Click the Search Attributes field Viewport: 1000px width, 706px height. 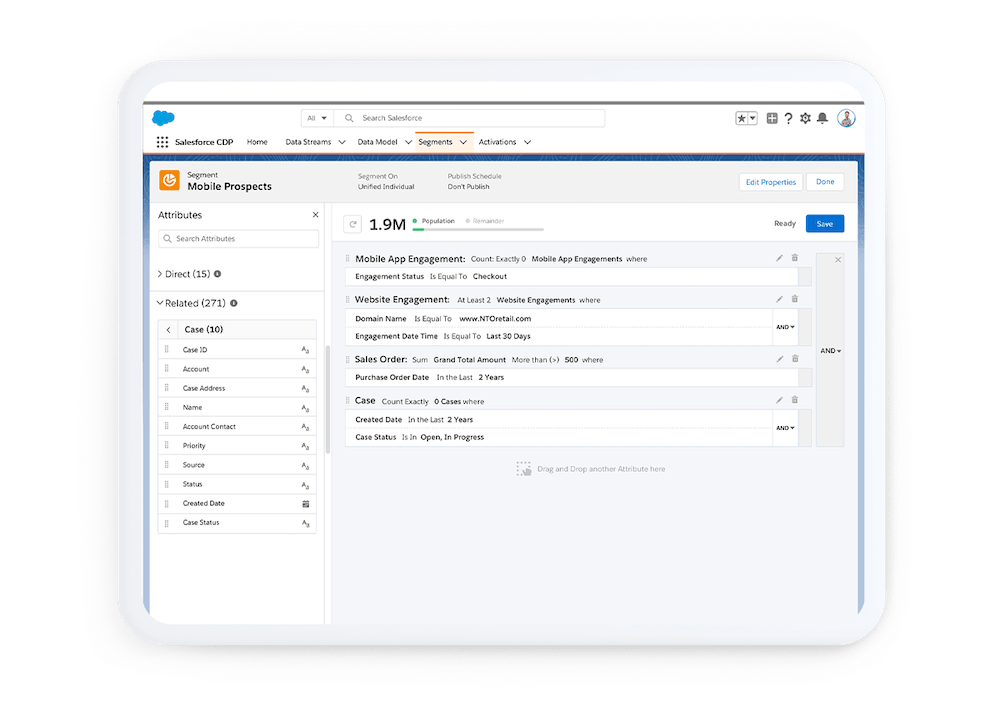pos(239,239)
